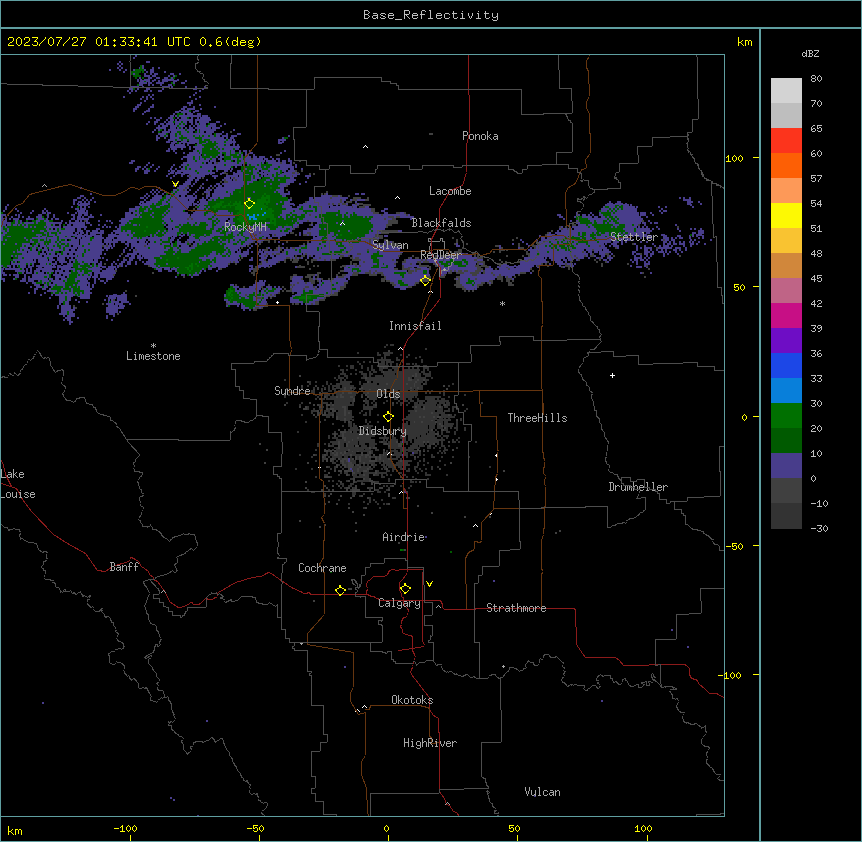
Task: Click the -30 value on dBZ scale
Action: coord(819,528)
